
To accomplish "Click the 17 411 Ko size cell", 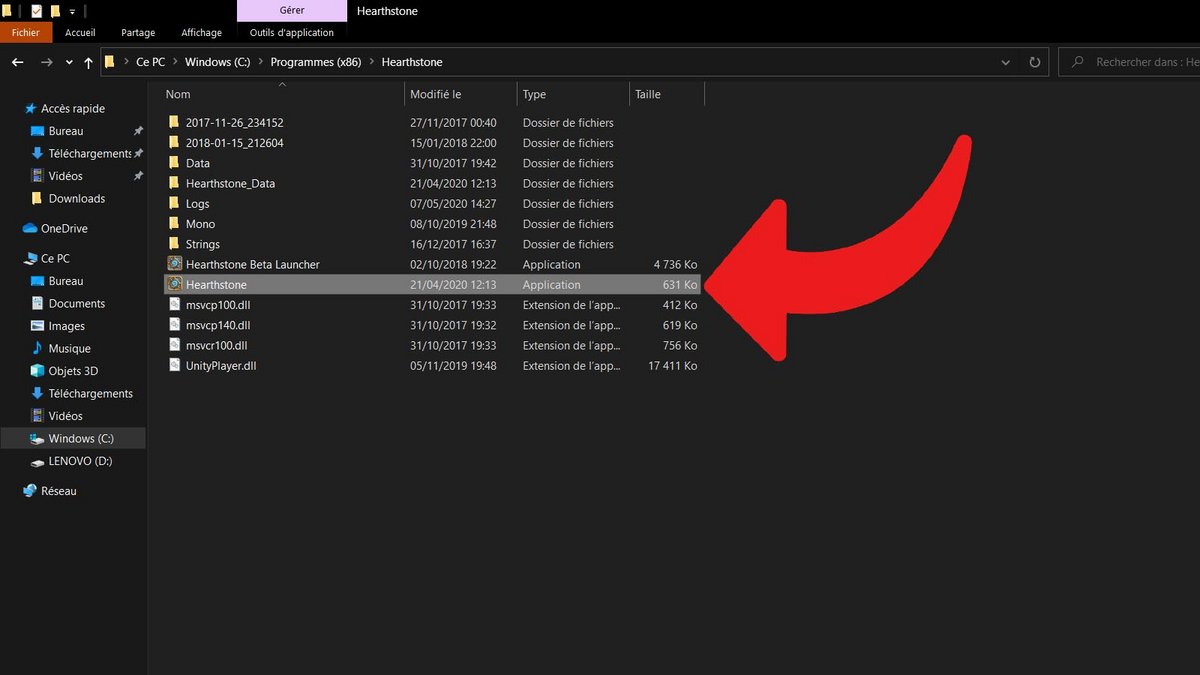I will 672,366.
